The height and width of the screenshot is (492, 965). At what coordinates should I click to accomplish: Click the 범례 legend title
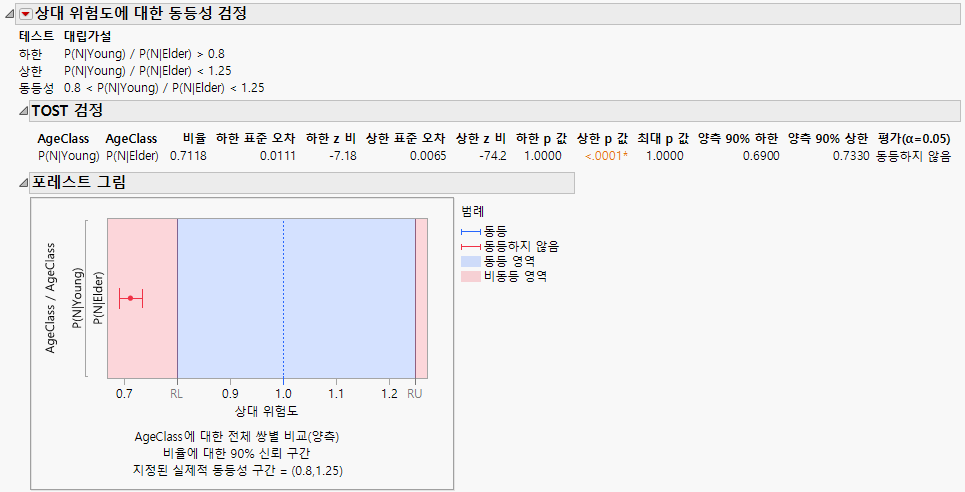(473, 211)
